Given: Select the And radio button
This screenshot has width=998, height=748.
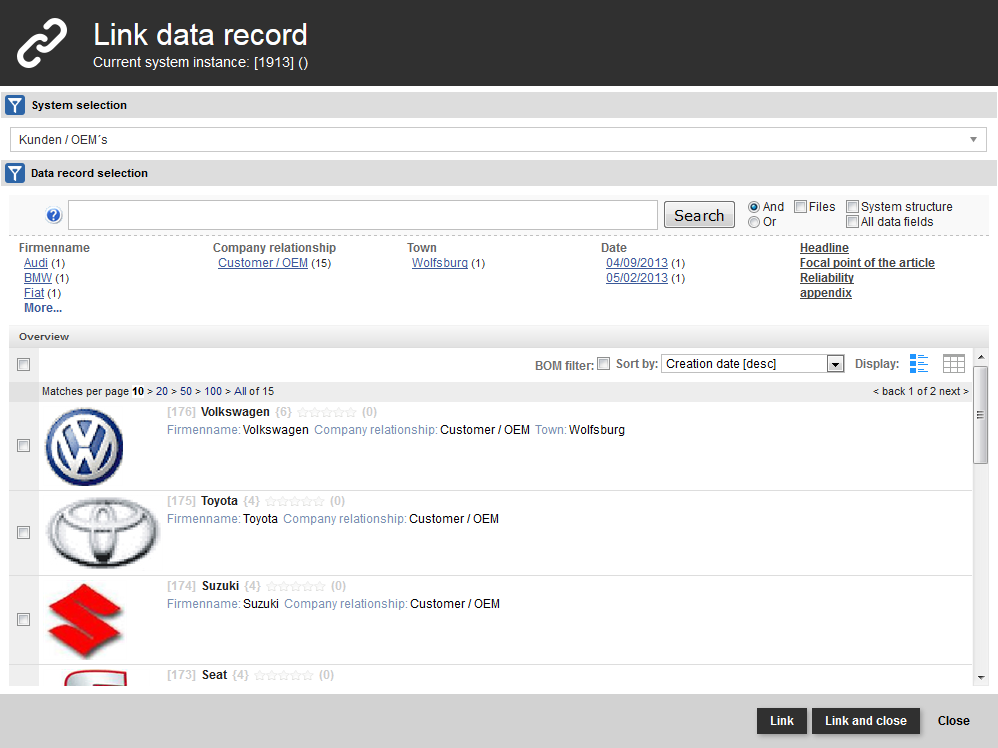Looking at the screenshot, I should [x=754, y=207].
